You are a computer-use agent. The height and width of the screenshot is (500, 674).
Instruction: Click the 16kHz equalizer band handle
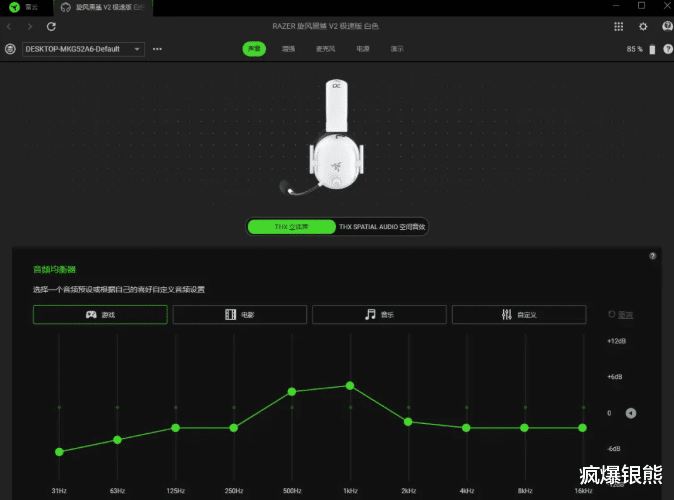click(x=582, y=428)
